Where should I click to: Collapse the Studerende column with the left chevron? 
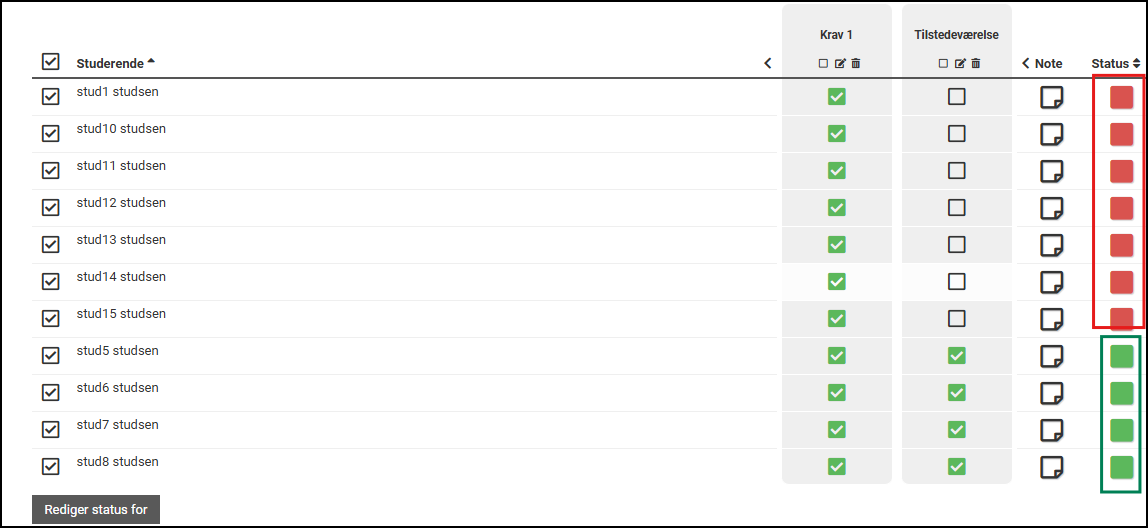pyautogui.click(x=767, y=63)
